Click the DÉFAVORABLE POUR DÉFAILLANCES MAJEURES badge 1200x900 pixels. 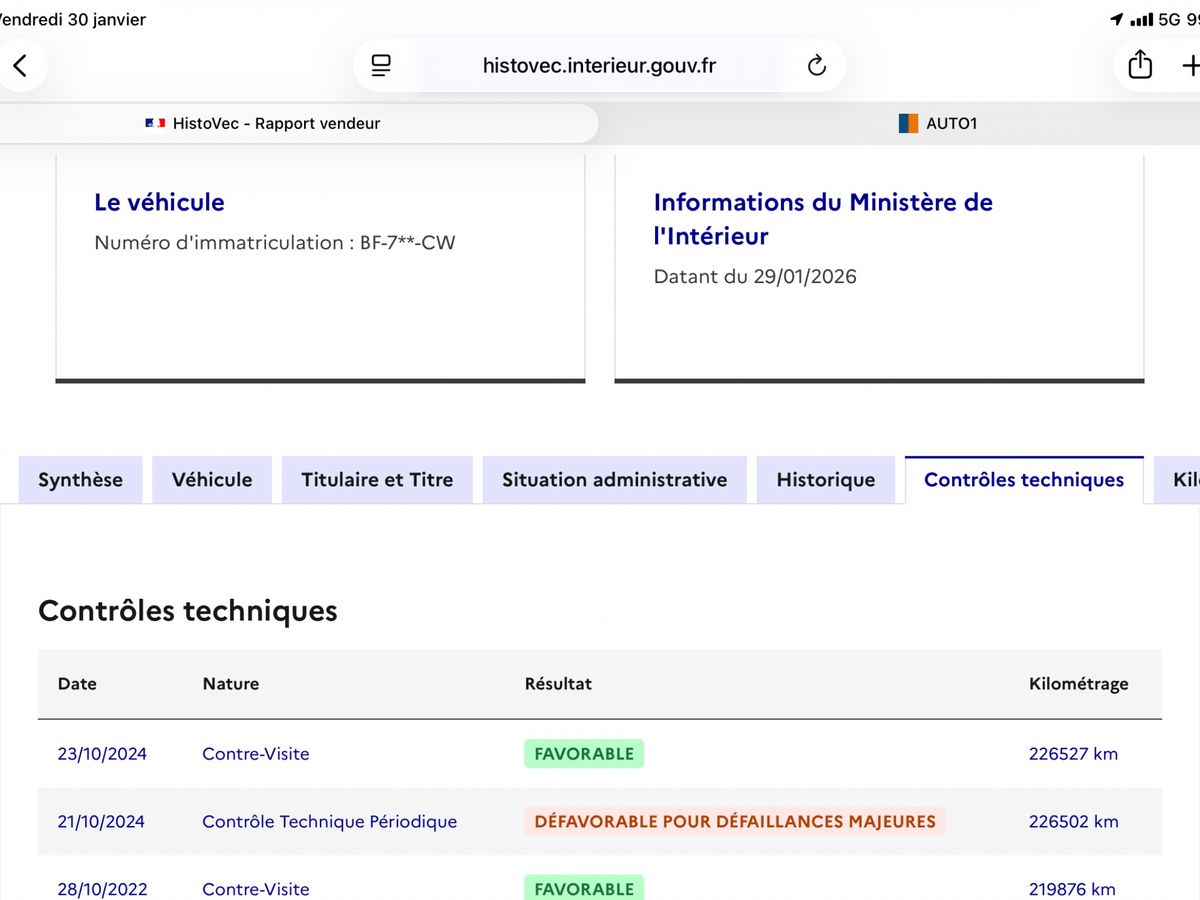pos(735,822)
